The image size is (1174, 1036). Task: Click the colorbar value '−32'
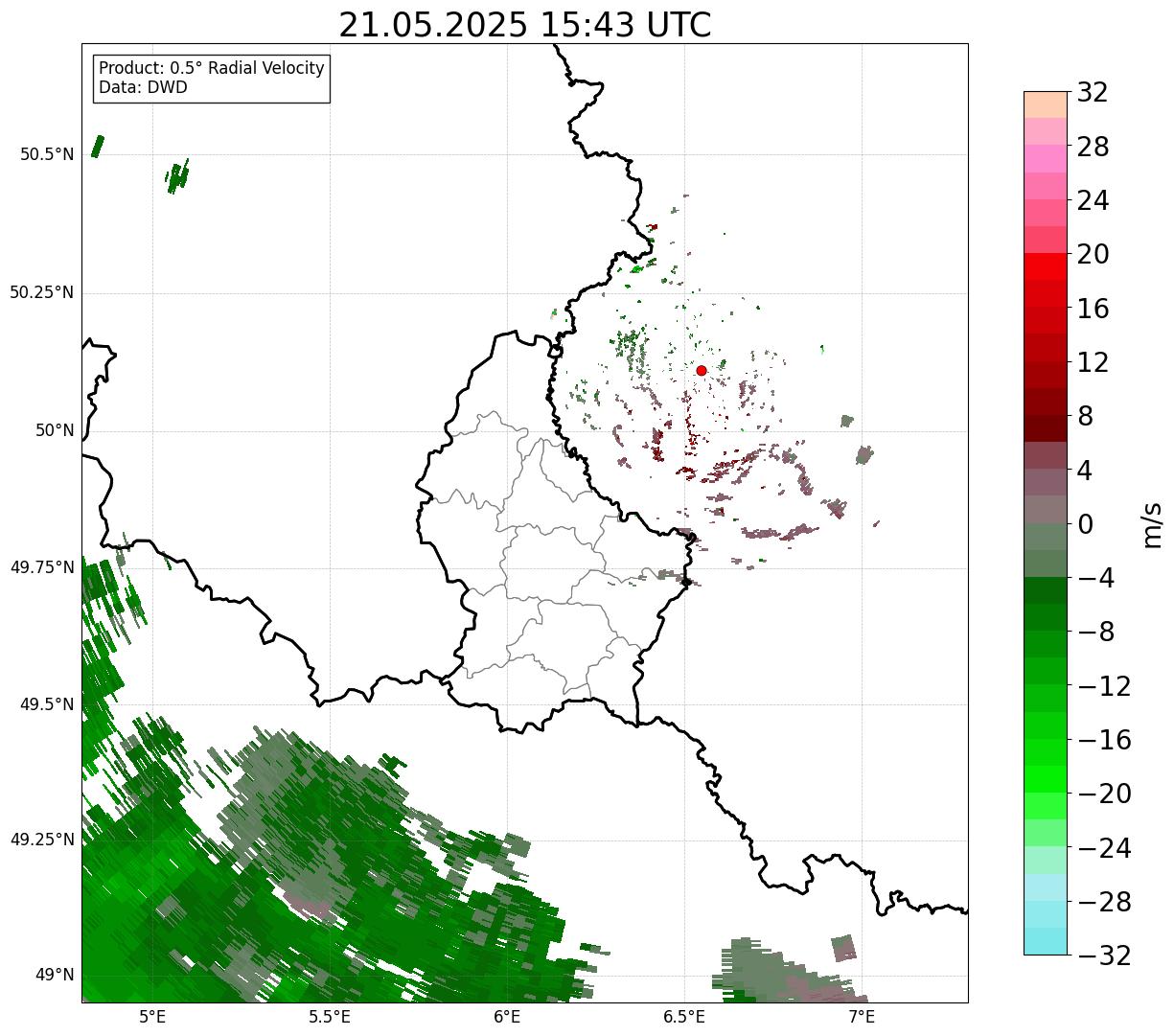tap(1104, 955)
